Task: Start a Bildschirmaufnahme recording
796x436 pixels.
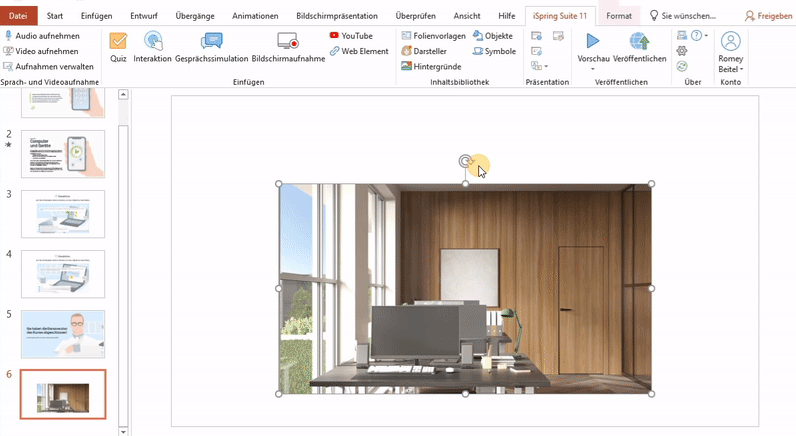Action: 288,46
